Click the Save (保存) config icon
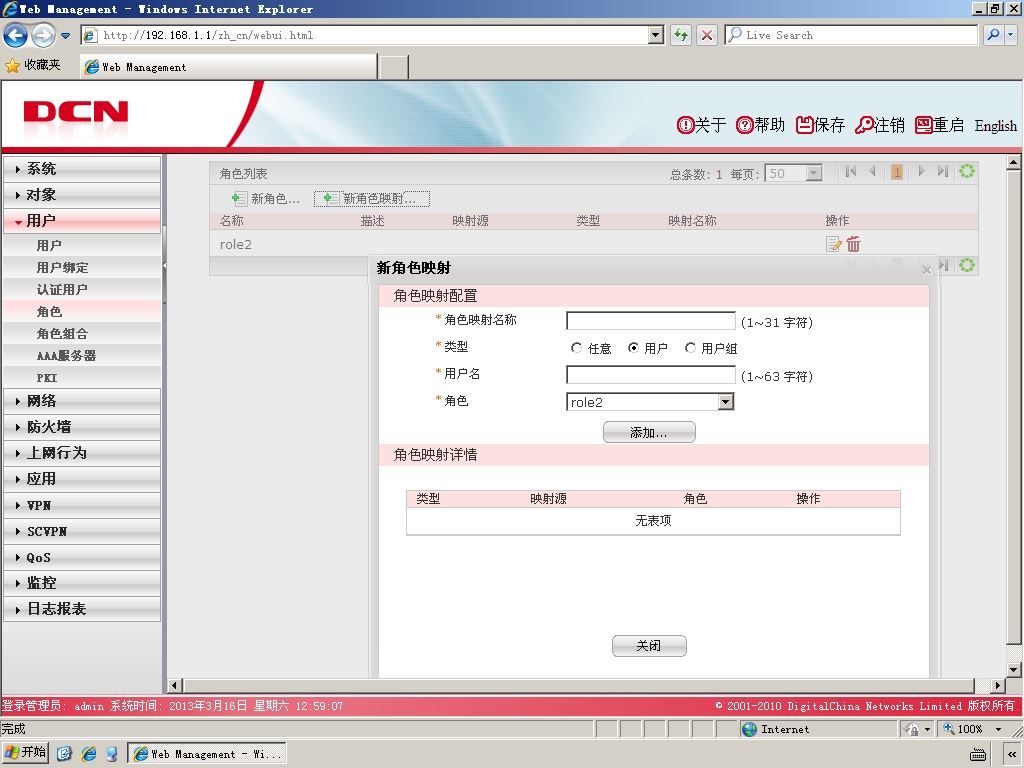 pos(820,125)
